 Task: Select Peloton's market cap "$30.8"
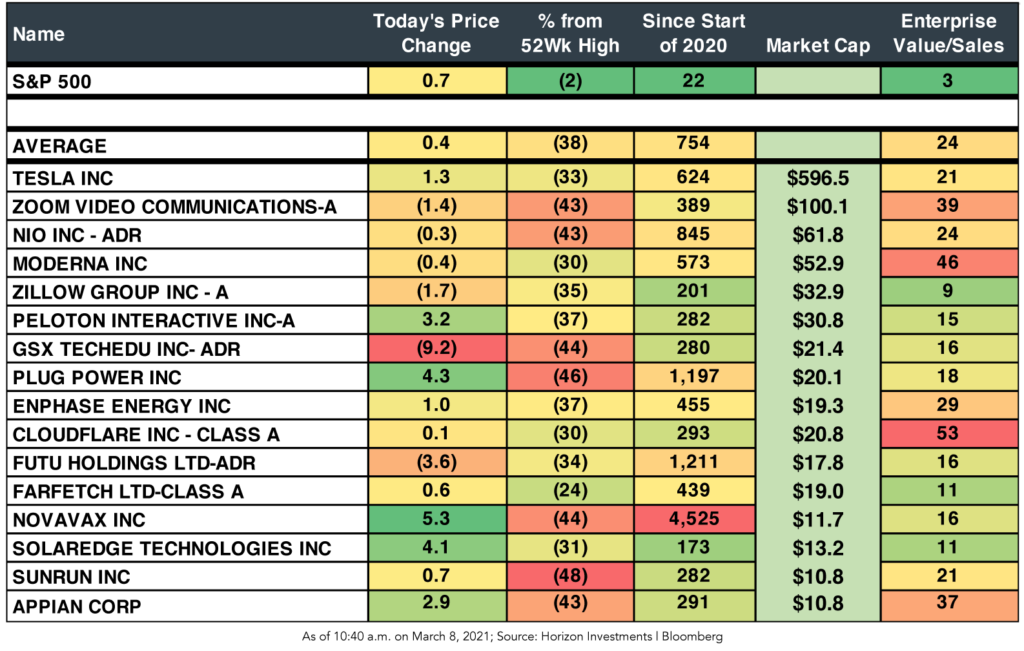tap(818, 321)
